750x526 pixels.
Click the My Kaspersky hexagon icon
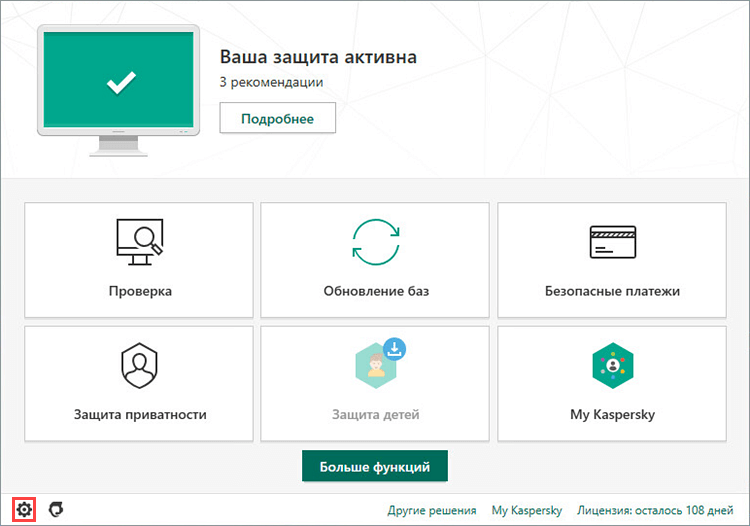[613, 365]
